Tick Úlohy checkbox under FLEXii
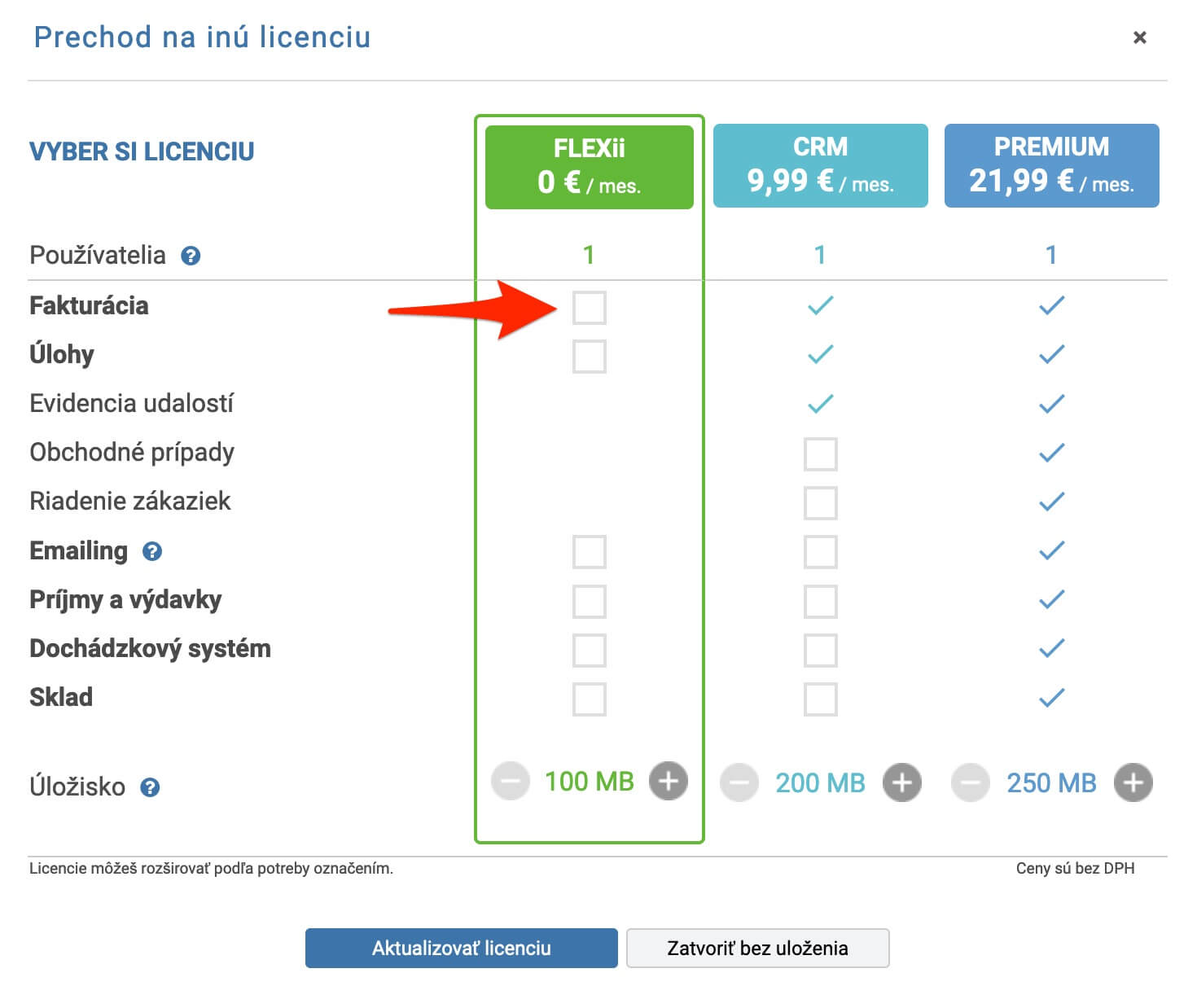Viewport: 1197px width, 1008px height. 590,356
